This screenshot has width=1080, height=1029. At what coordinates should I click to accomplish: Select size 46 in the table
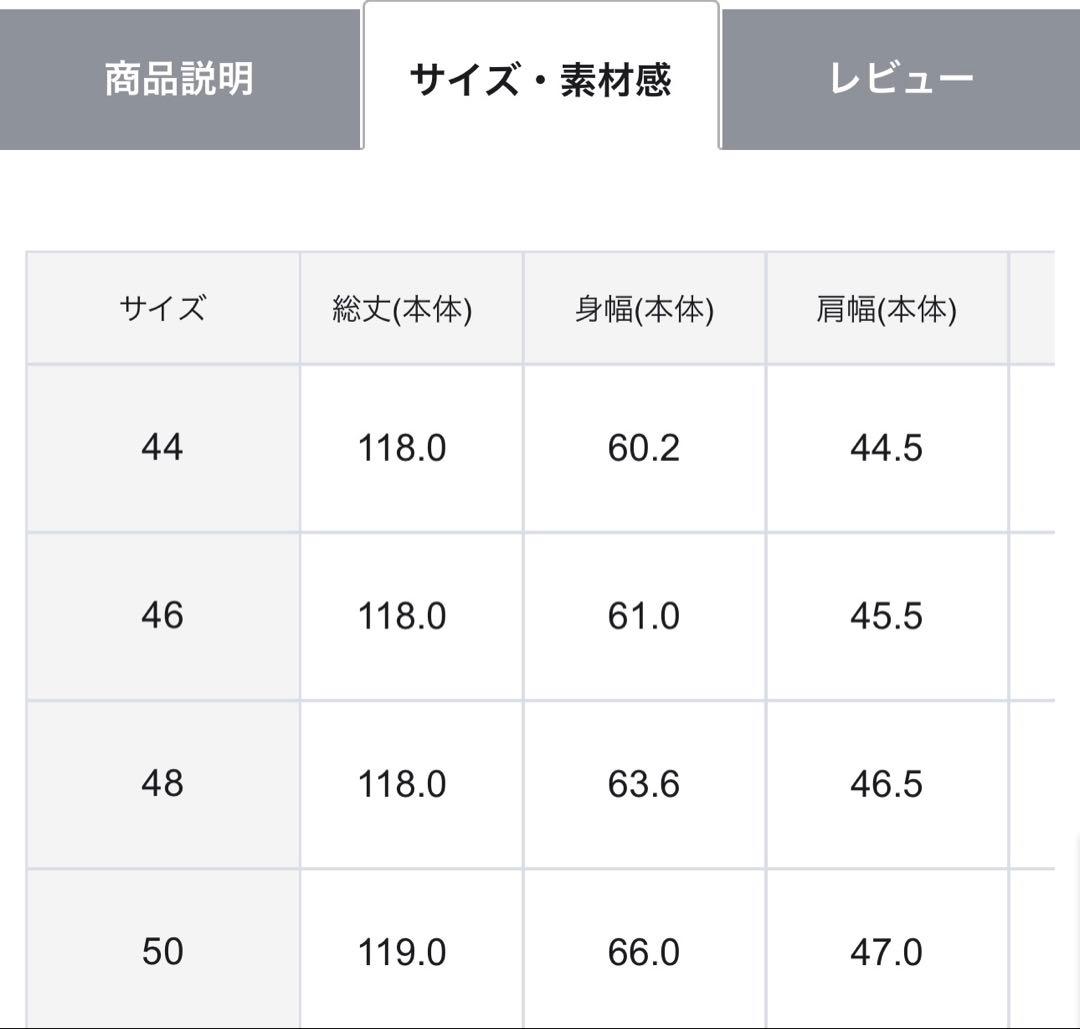click(x=163, y=616)
